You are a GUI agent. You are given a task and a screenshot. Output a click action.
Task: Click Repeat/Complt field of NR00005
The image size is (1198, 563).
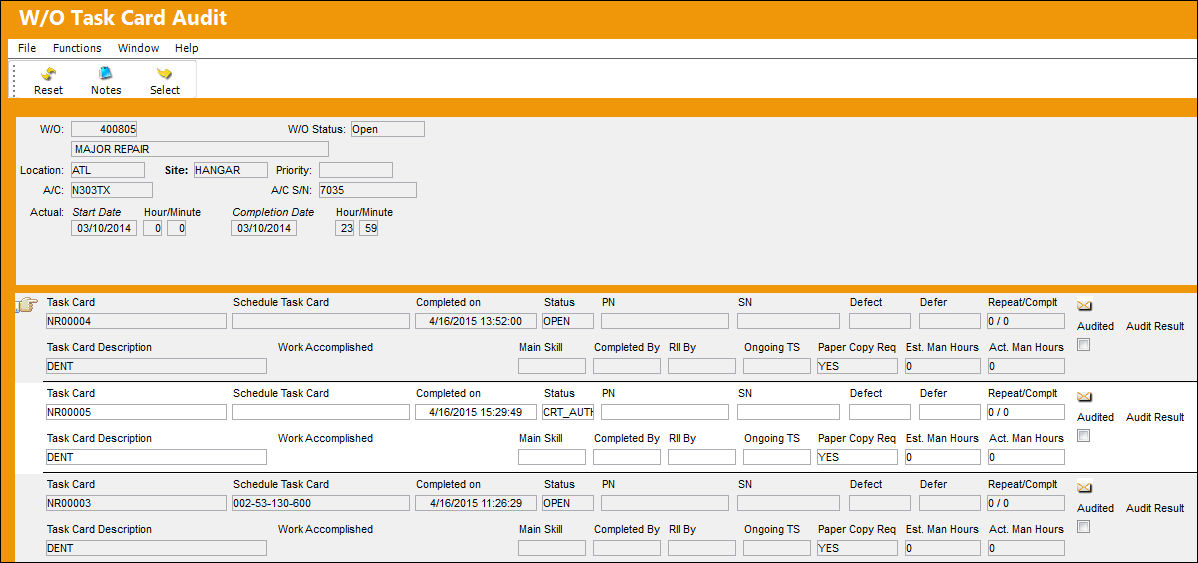coord(1025,412)
